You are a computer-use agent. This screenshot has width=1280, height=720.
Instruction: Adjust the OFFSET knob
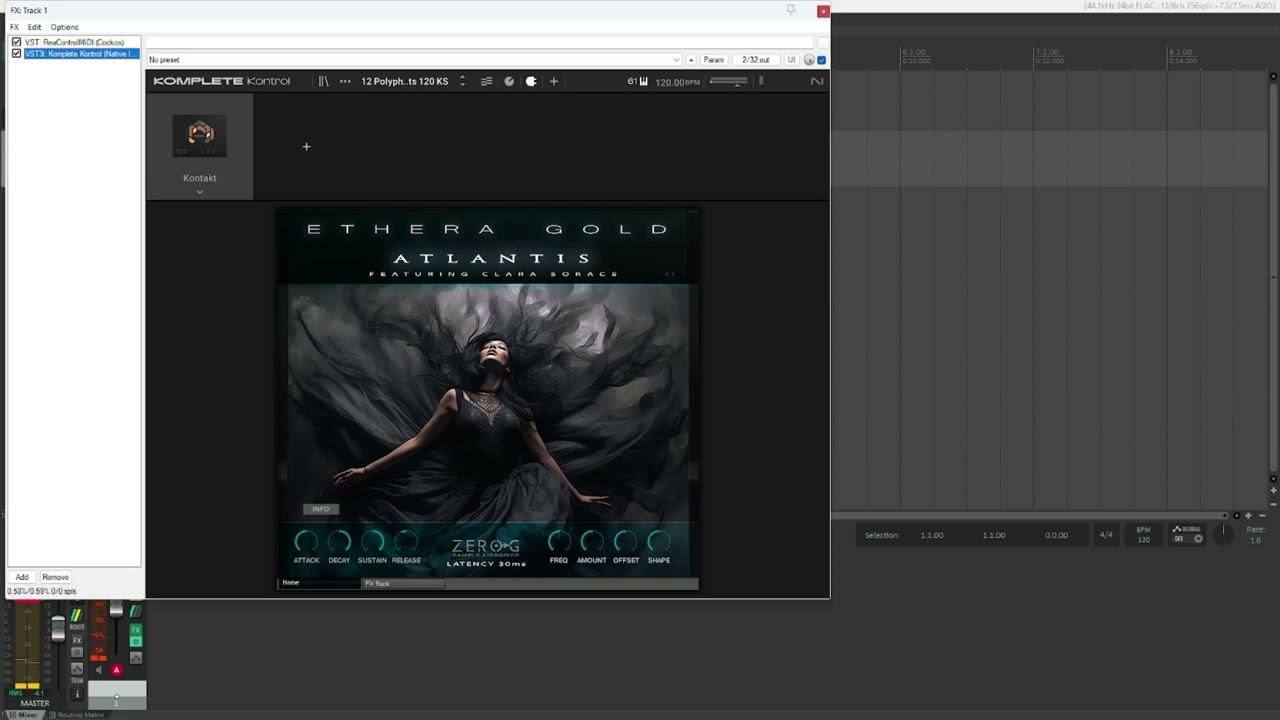[626, 541]
